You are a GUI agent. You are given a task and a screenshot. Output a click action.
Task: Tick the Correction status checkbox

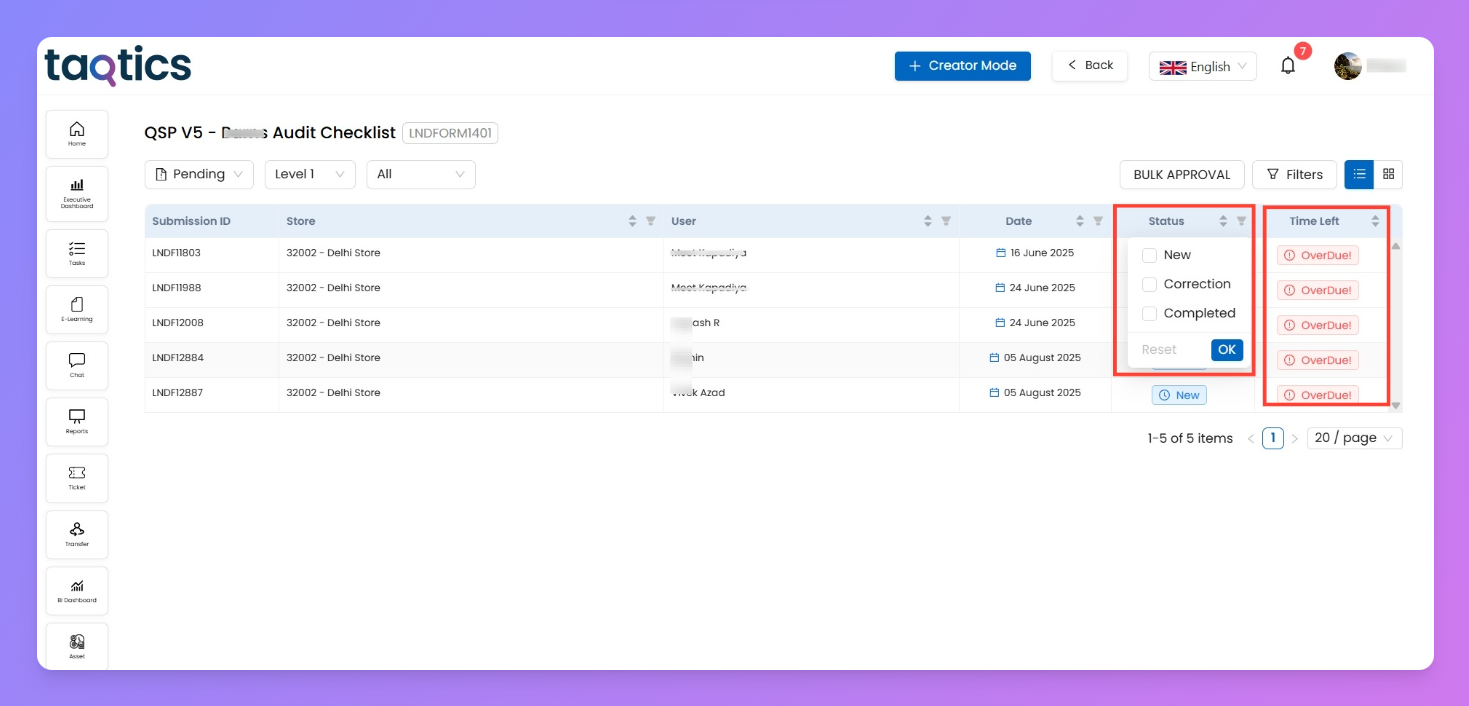tap(1150, 284)
